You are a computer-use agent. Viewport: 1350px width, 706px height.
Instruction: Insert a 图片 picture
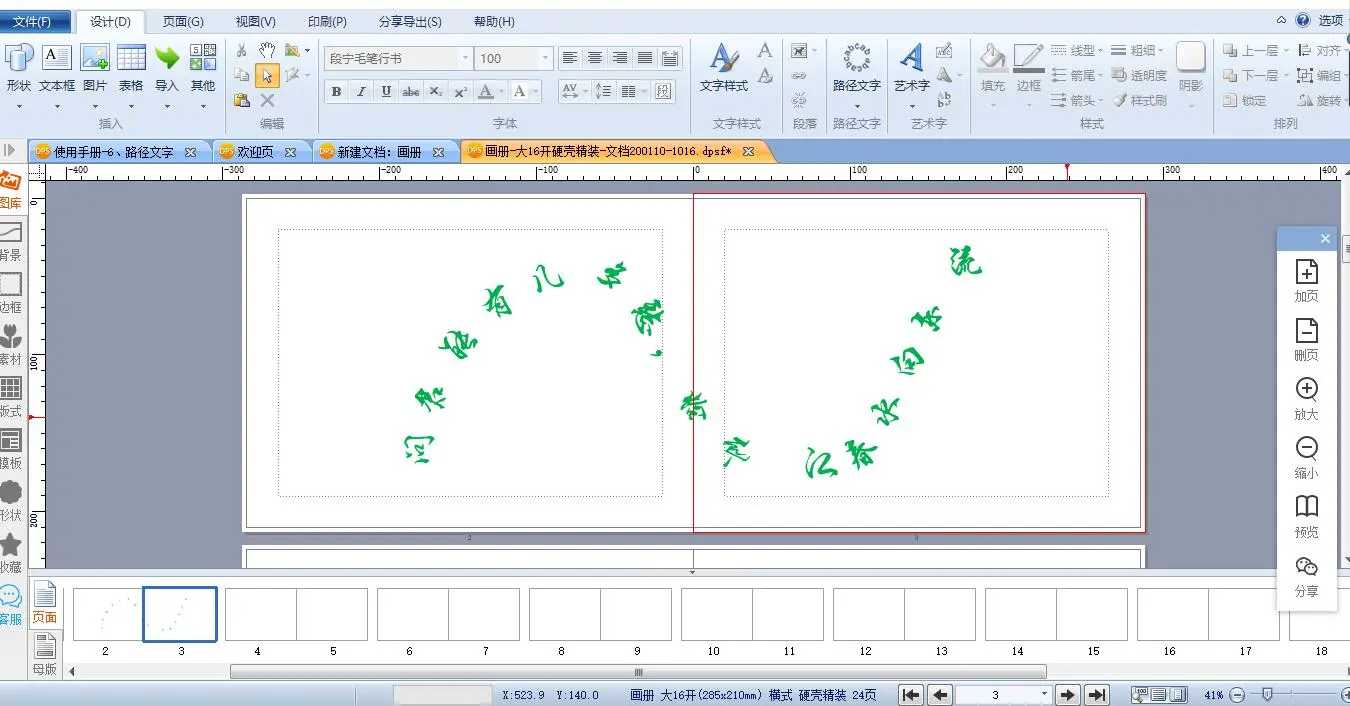pyautogui.click(x=95, y=67)
